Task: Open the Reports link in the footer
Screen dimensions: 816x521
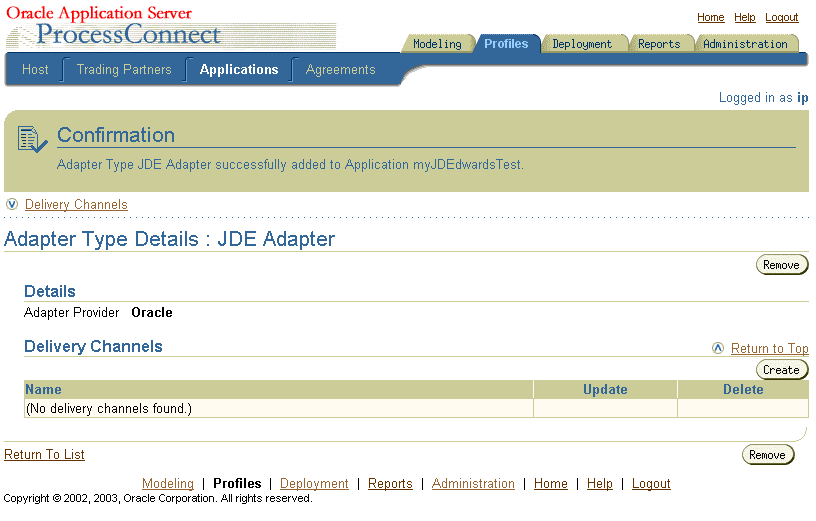Action: tap(390, 484)
